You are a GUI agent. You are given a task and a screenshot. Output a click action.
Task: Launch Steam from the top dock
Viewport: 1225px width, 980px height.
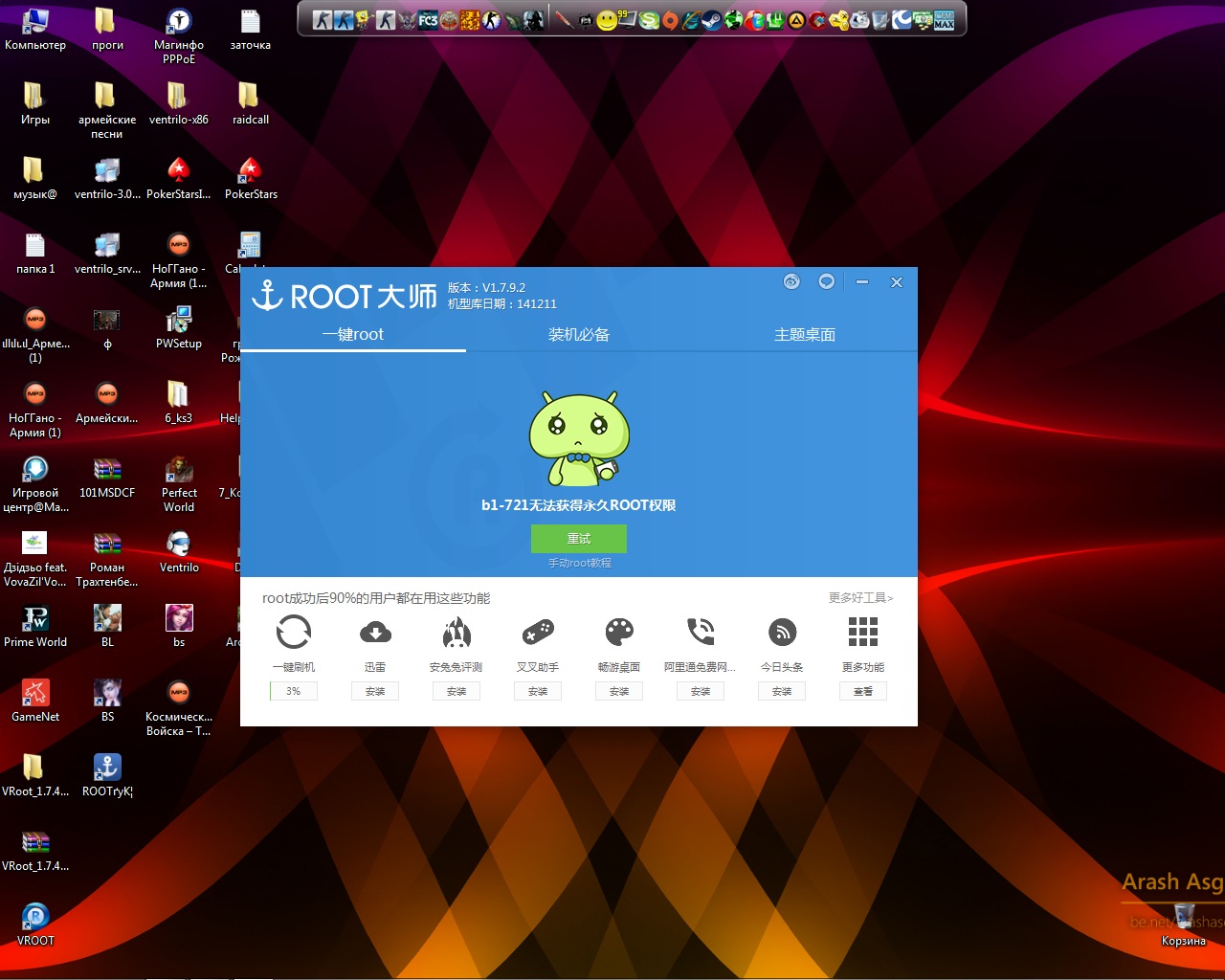tap(711, 20)
